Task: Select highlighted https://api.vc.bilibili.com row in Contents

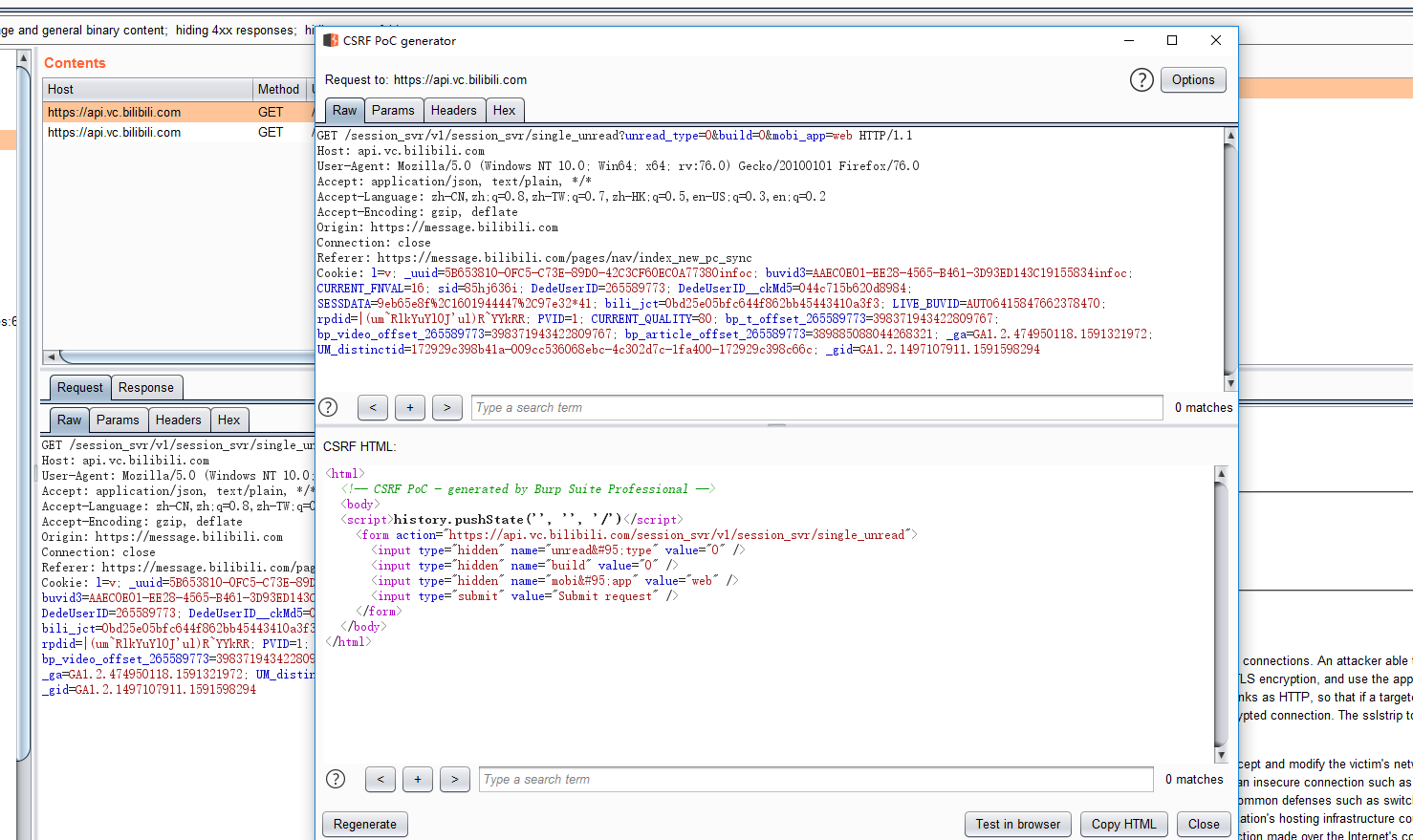Action: pos(178,113)
